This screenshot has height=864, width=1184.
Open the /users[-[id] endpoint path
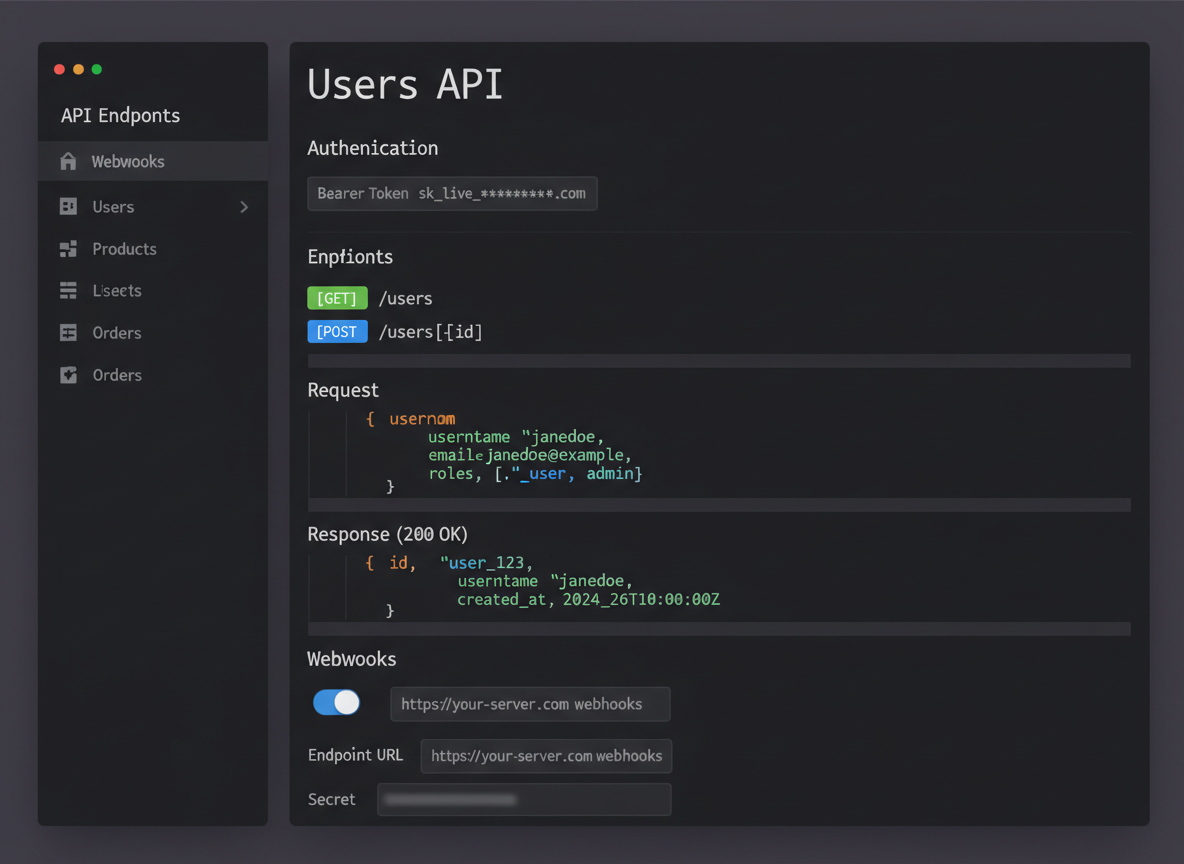430,332
